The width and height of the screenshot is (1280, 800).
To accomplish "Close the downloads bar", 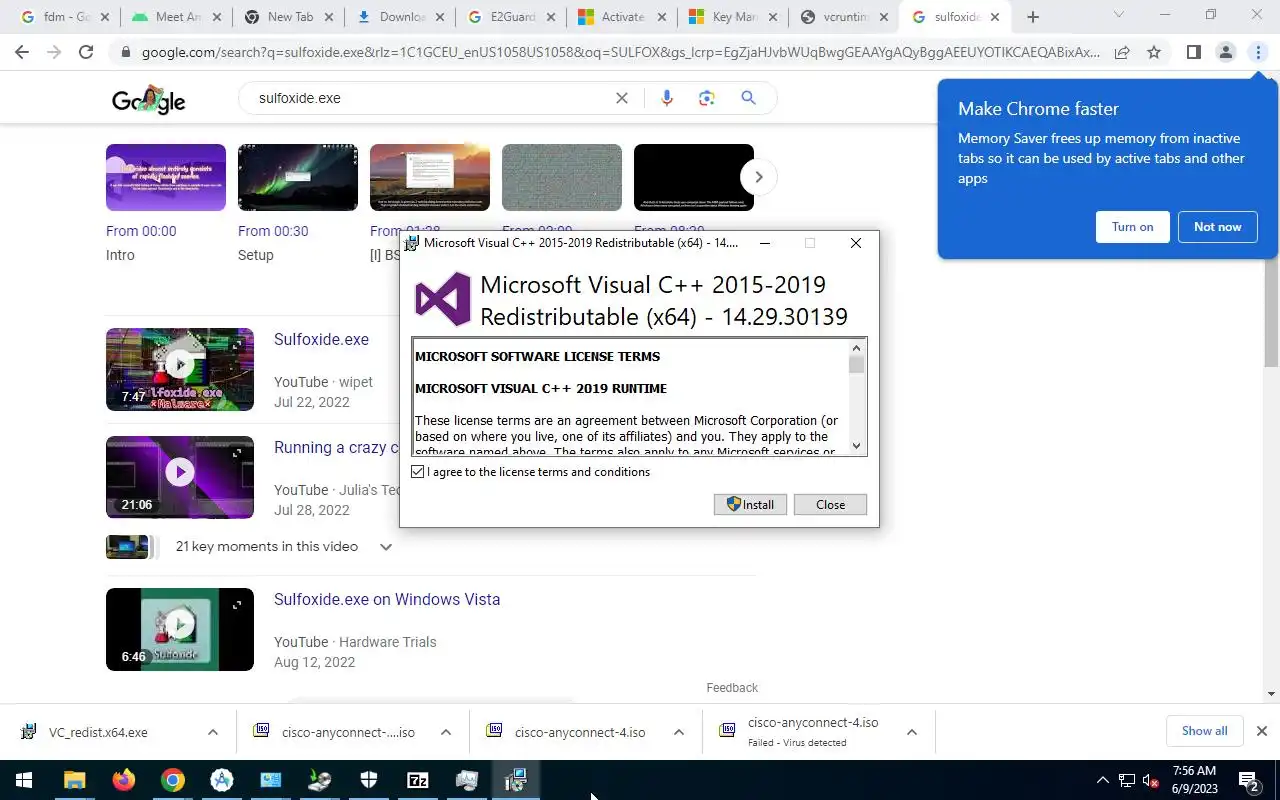I will tap(1262, 731).
